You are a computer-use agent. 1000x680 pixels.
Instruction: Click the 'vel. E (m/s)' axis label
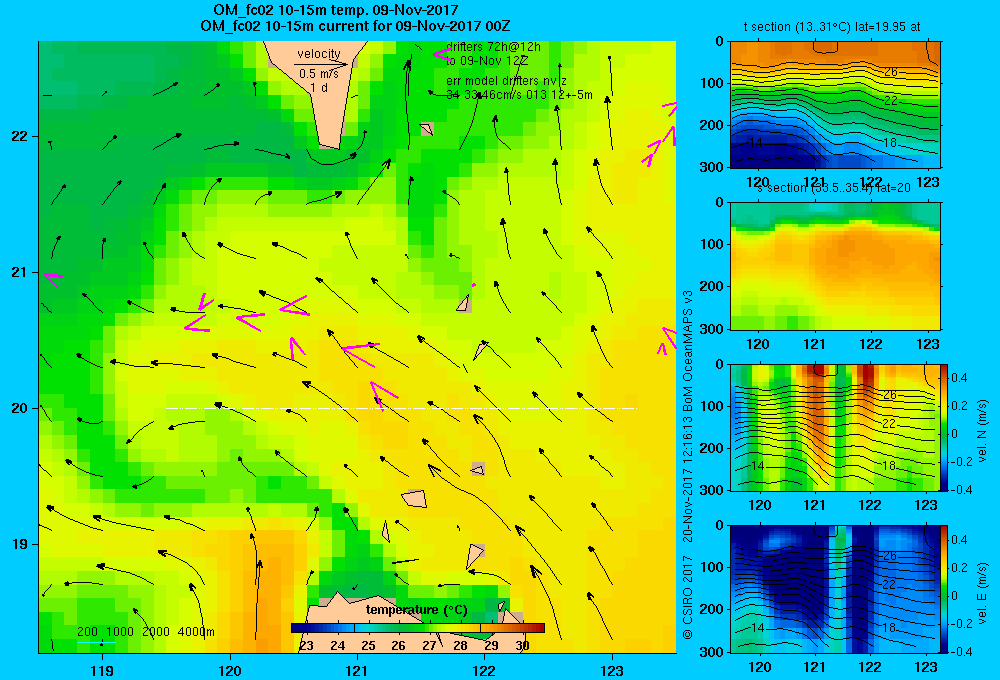[982, 593]
